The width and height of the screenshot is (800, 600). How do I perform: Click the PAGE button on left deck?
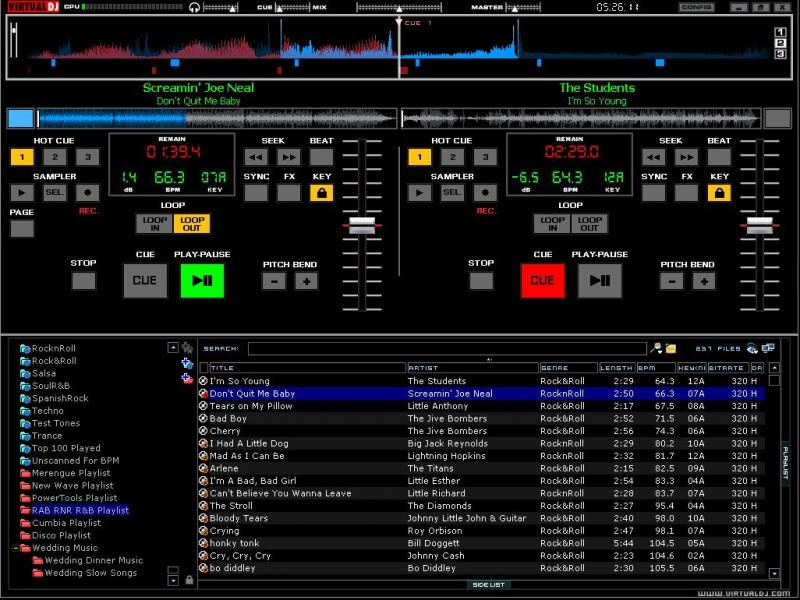22,229
